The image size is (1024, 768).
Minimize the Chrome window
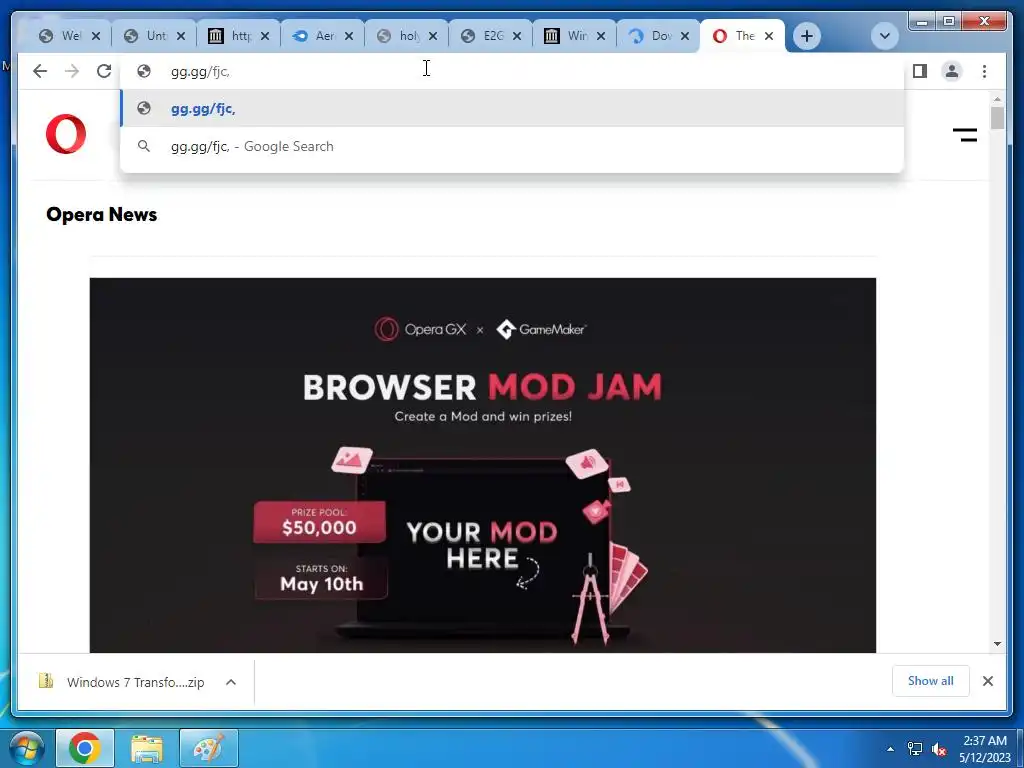(922, 22)
